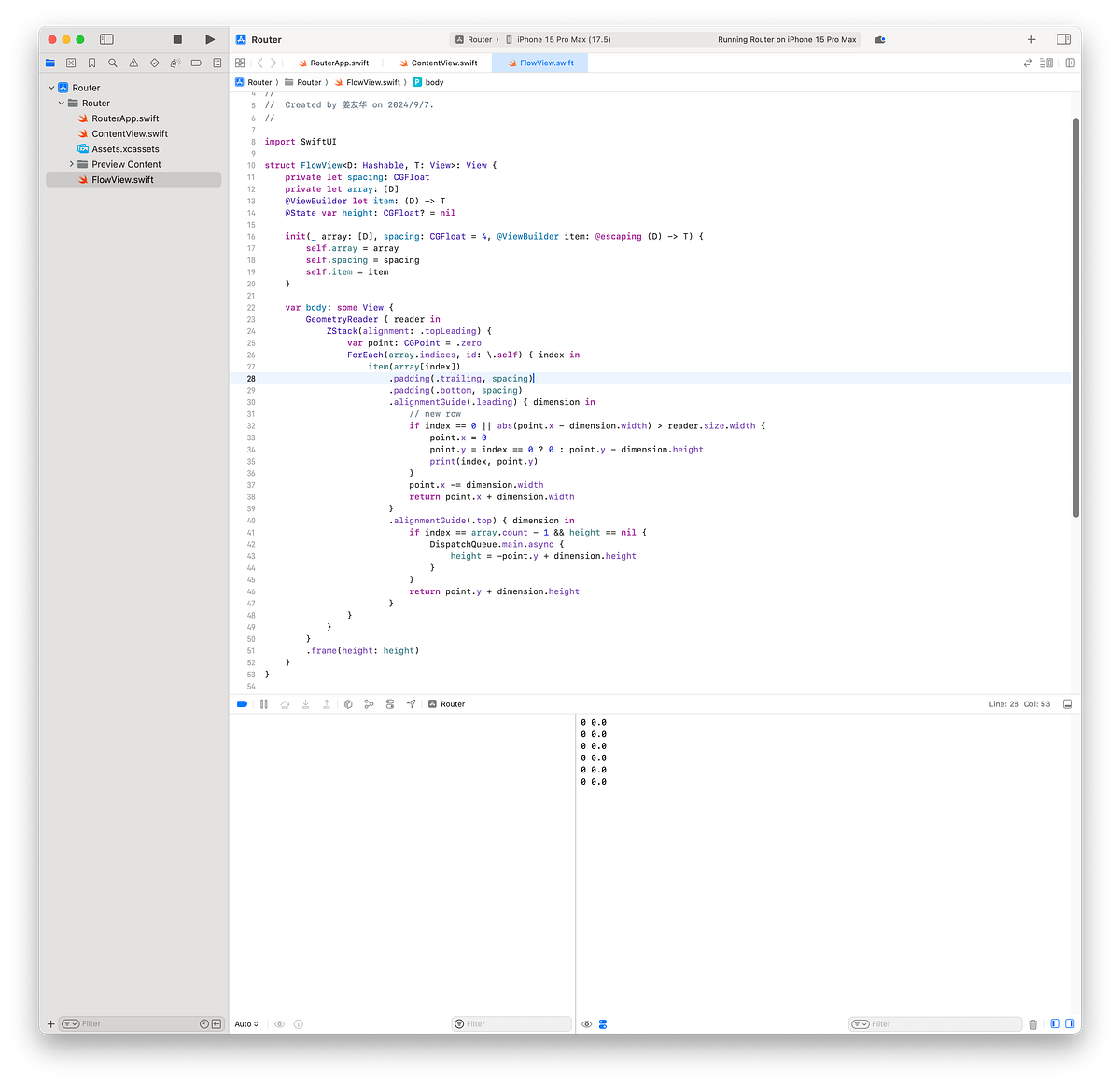The image size is (1120, 1085).
Task: Open the Breakpoint navigator
Action: [195, 63]
